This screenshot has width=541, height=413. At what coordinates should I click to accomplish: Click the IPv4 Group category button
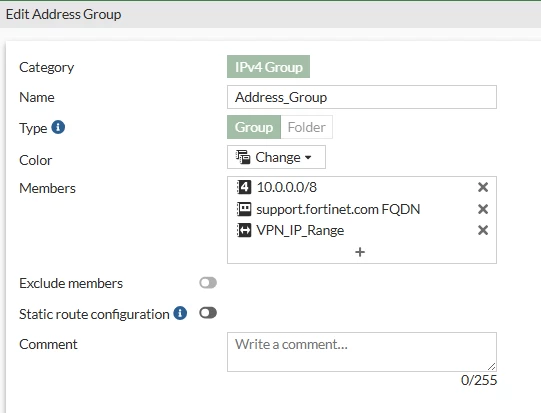coord(268,67)
